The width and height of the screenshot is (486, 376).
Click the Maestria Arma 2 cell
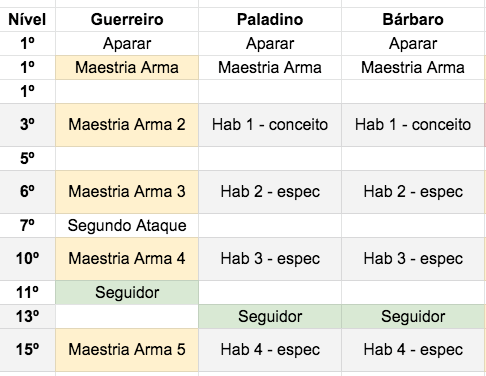tap(127, 125)
